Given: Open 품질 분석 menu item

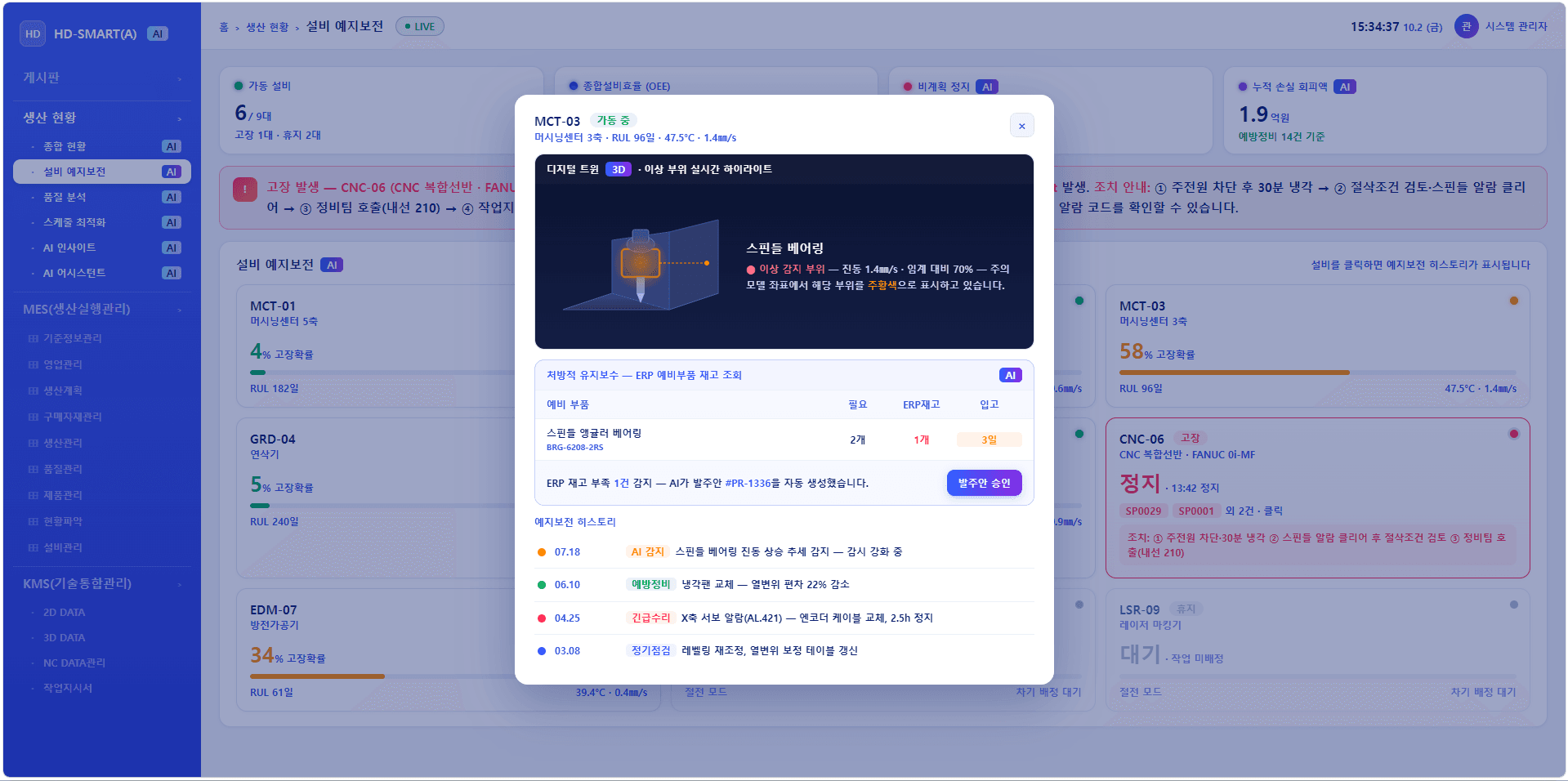Looking at the screenshot, I should pos(102,197).
